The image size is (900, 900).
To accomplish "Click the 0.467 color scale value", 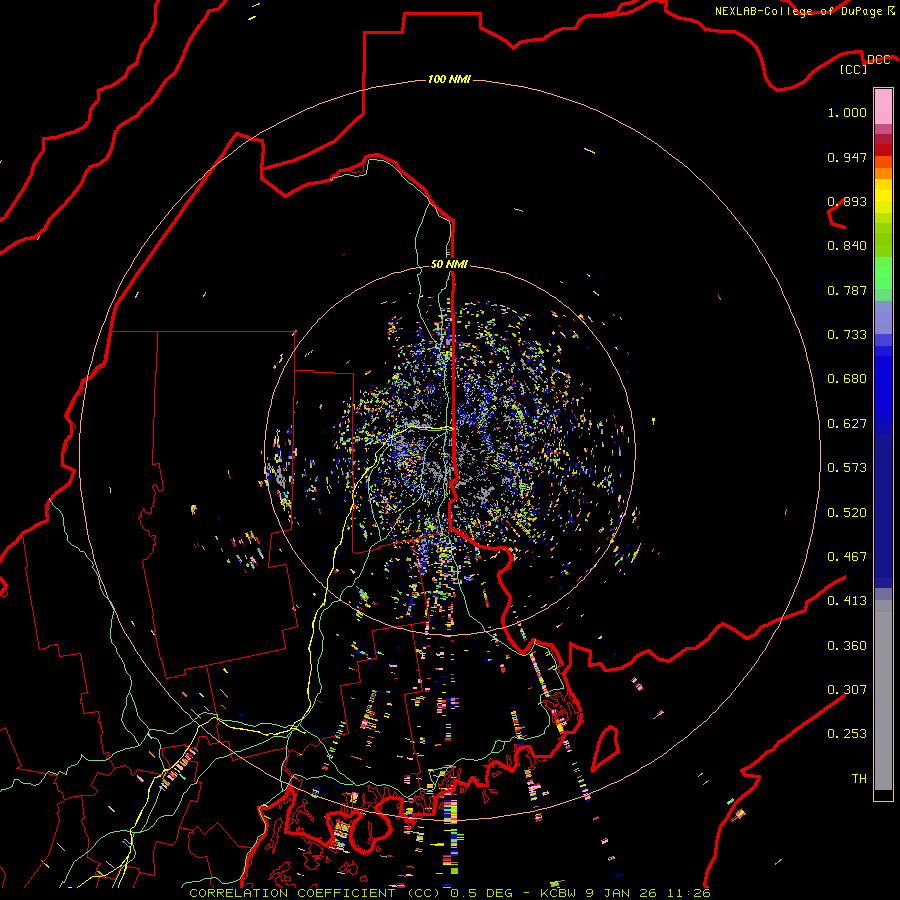I will tap(847, 557).
